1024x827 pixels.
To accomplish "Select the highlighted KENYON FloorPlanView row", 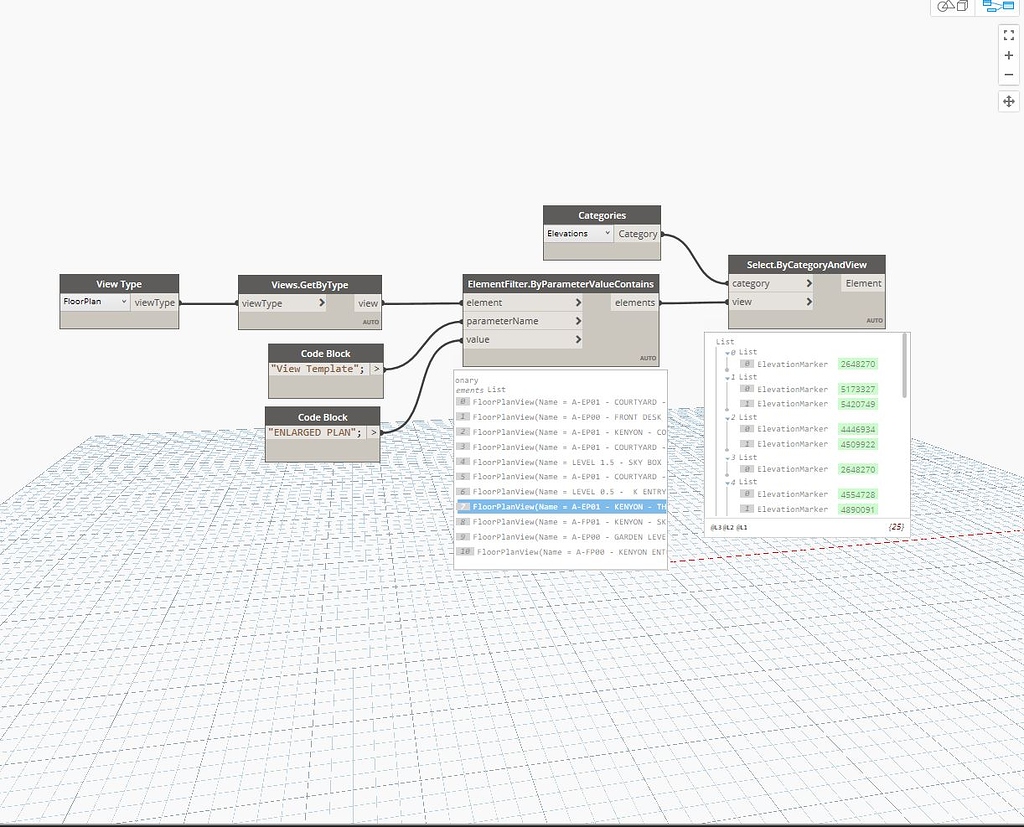I will [x=560, y=507].
